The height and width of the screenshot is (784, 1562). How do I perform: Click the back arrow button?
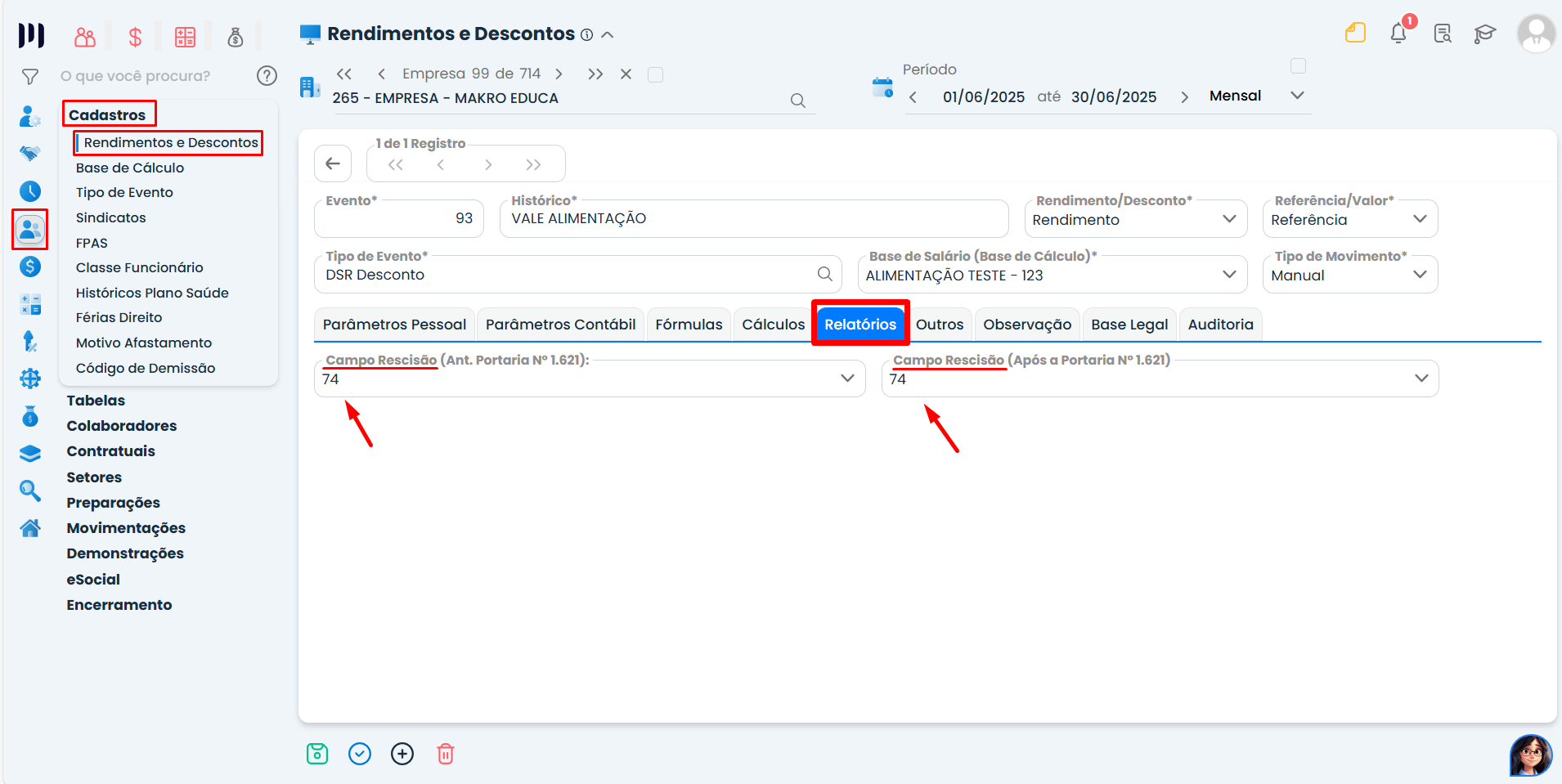coord(333,164)
